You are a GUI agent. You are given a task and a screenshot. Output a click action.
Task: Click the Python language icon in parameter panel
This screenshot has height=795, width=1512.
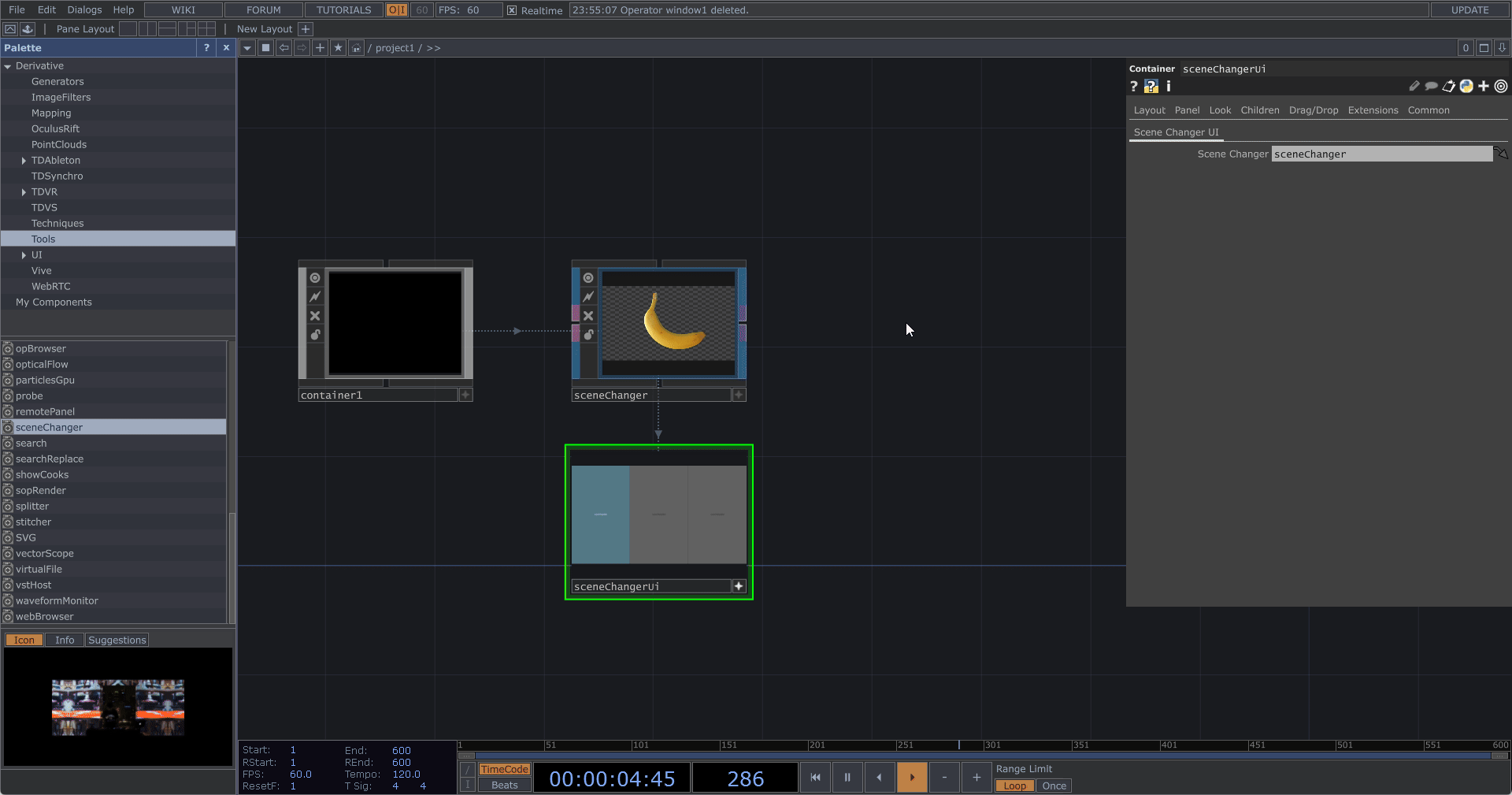click(1466, 87)
